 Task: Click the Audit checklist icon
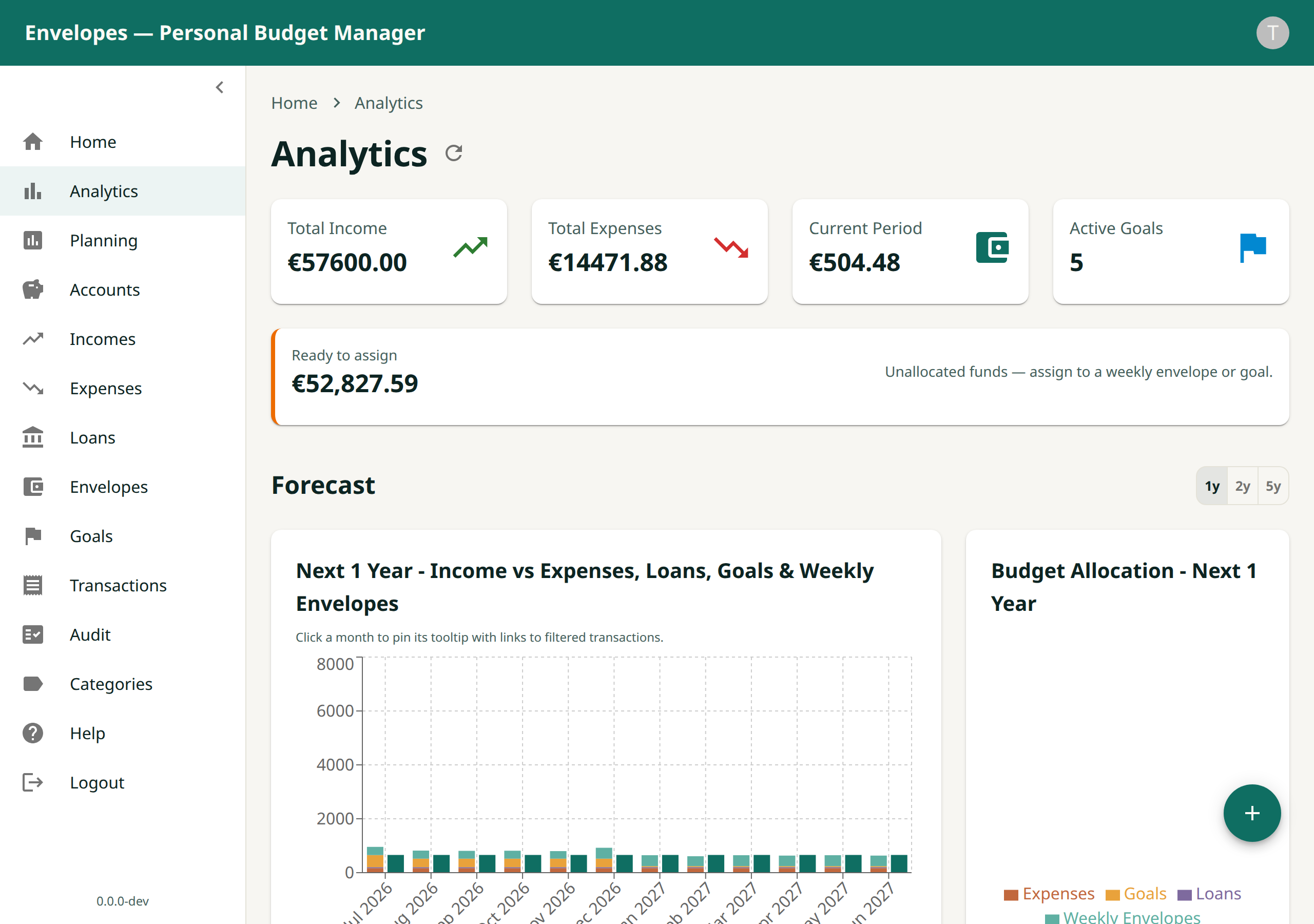[x=33, y=634]
